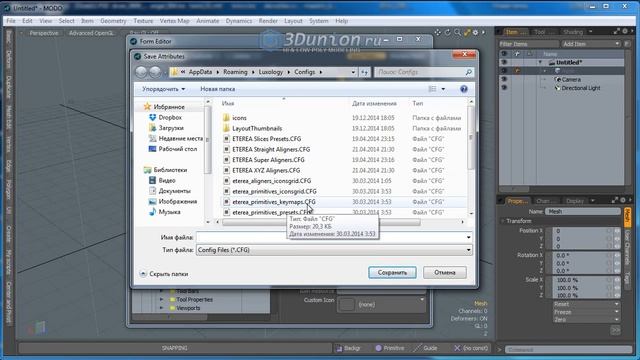Open the Item list panel gear settings
The height and width of the screenshot is (360, 640).
(x=625, y=31)
